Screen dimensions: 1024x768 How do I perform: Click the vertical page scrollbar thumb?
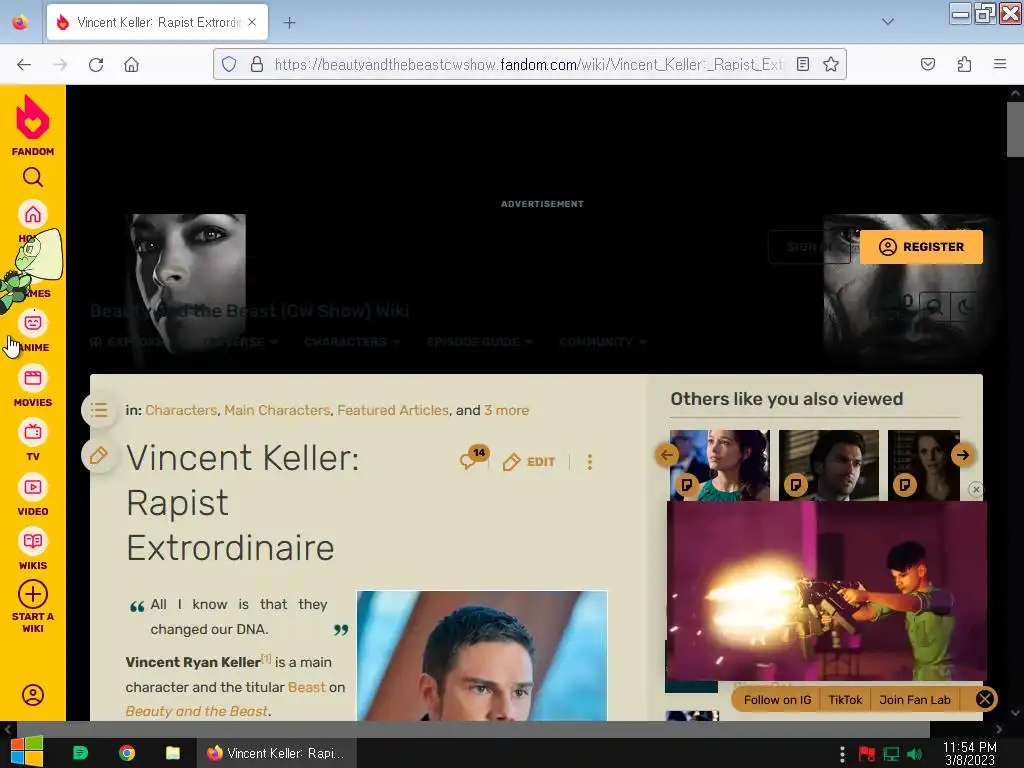(1015, 129)
